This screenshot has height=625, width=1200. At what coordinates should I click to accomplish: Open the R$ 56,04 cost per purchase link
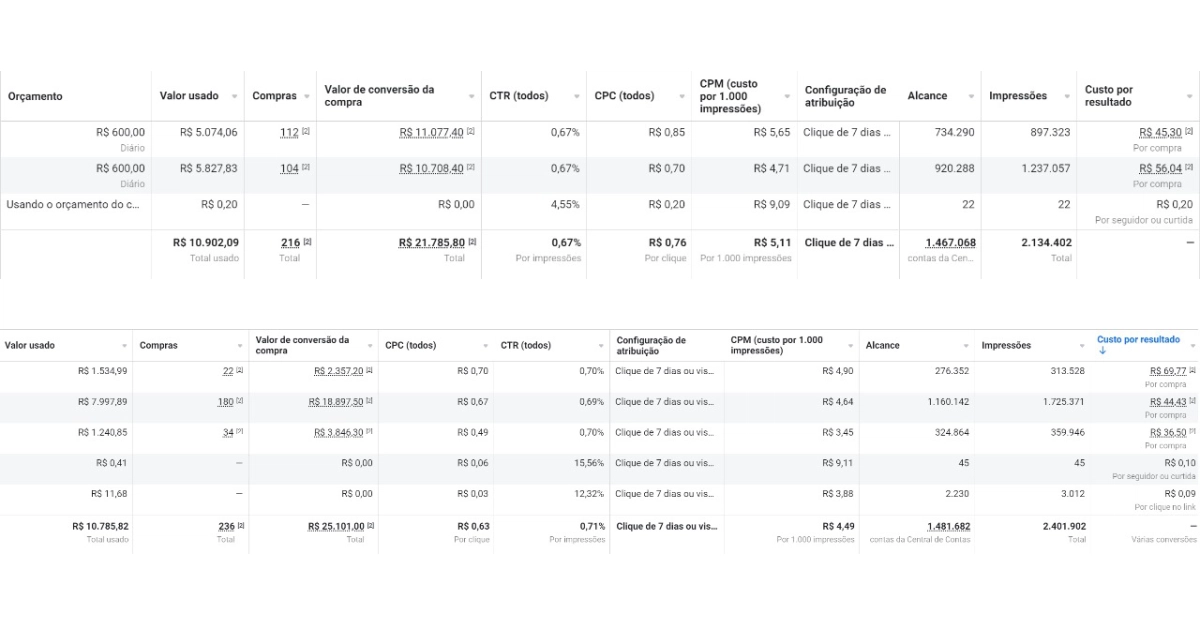1160,169
